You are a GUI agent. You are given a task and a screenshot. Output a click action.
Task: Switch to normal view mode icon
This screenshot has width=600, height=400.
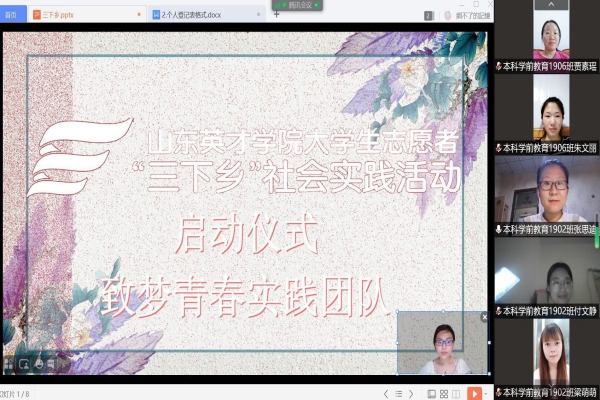pos(431,394)
